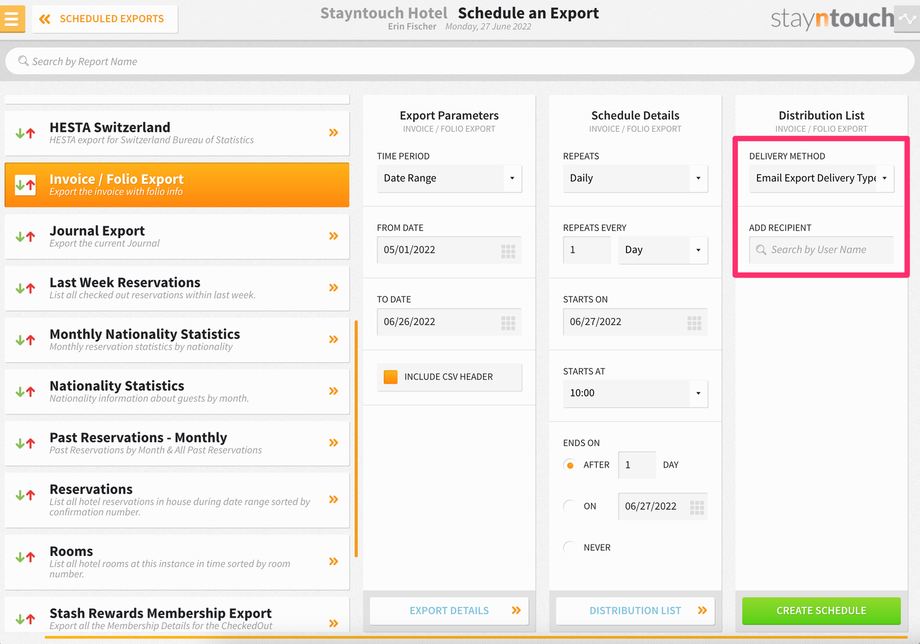This screenshot has height=644, width=920.
Task: Open calendar picker for Starts On
Action: [x=694, y=323]
